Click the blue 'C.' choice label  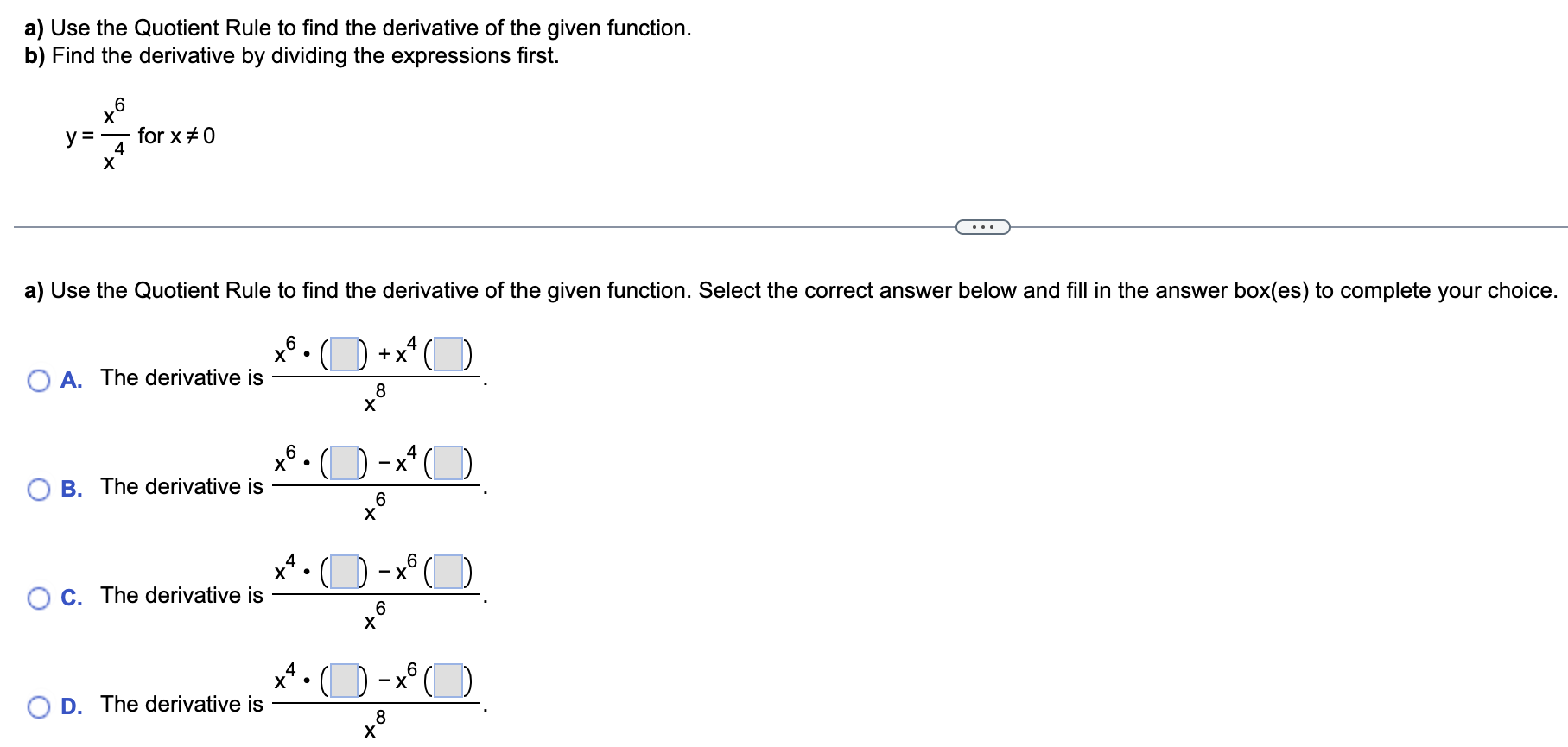tap(71, 598)
